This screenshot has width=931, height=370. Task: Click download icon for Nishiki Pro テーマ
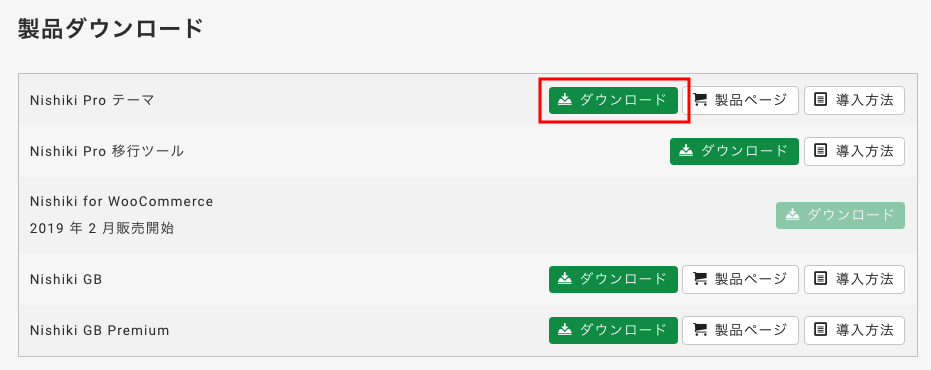point(565,100)
